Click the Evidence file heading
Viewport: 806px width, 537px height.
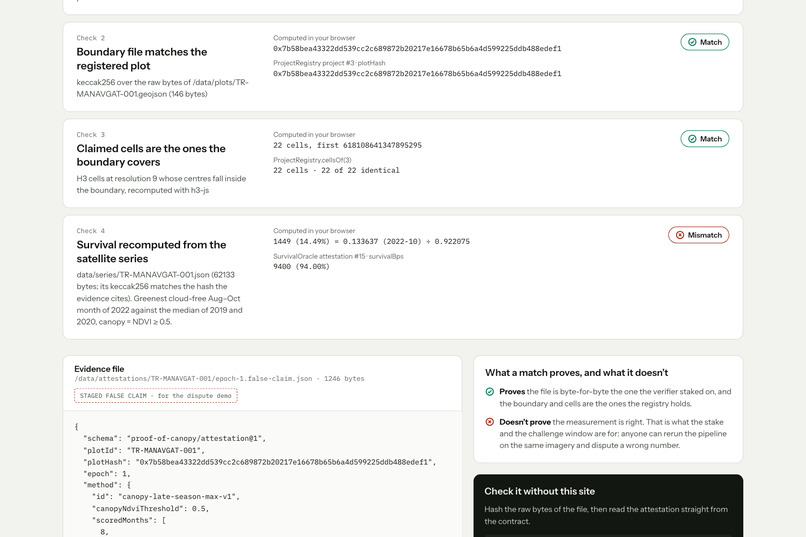99,368
